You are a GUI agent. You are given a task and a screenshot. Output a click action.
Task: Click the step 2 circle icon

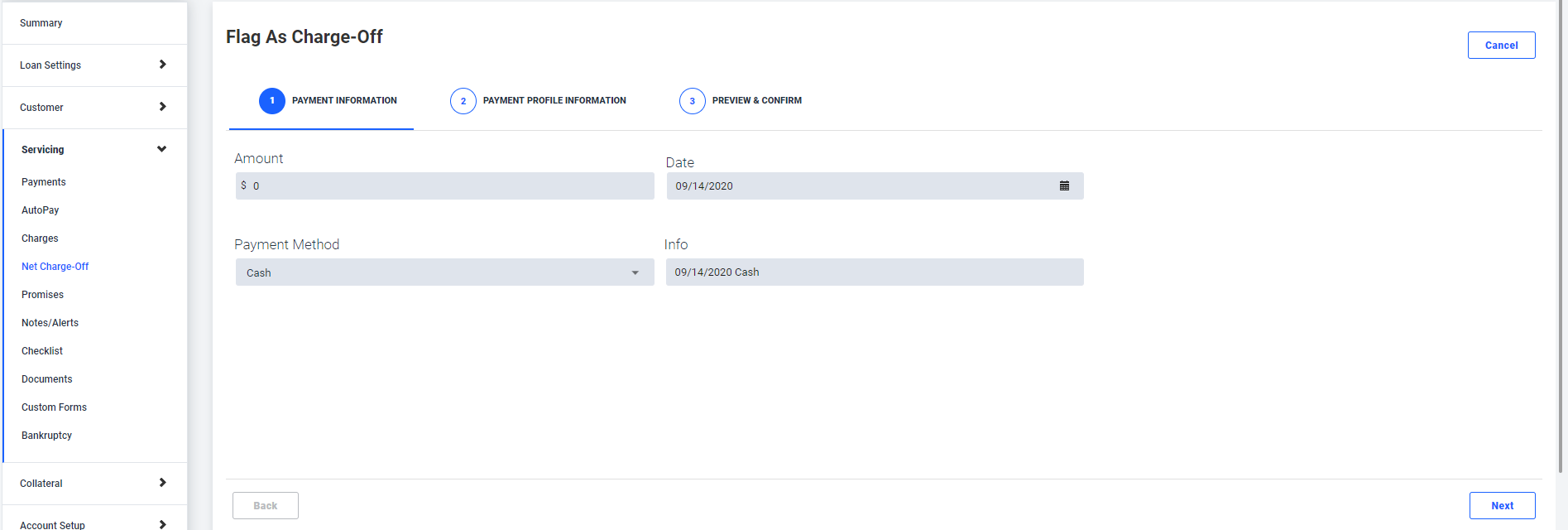coord(463,101)
